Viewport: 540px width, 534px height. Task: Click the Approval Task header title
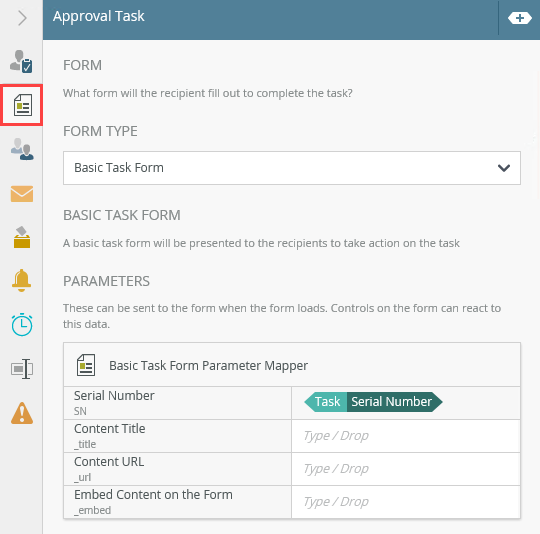point(98,17)
